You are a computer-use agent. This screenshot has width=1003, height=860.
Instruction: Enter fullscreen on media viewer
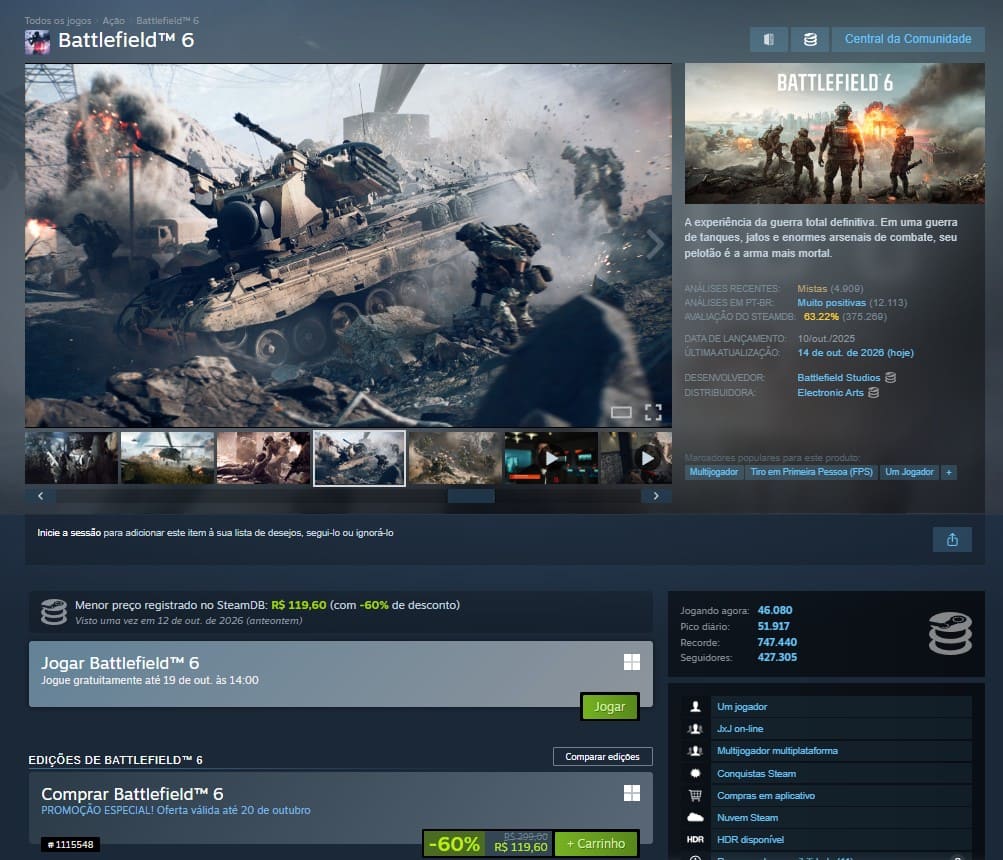tap(653, 413)
